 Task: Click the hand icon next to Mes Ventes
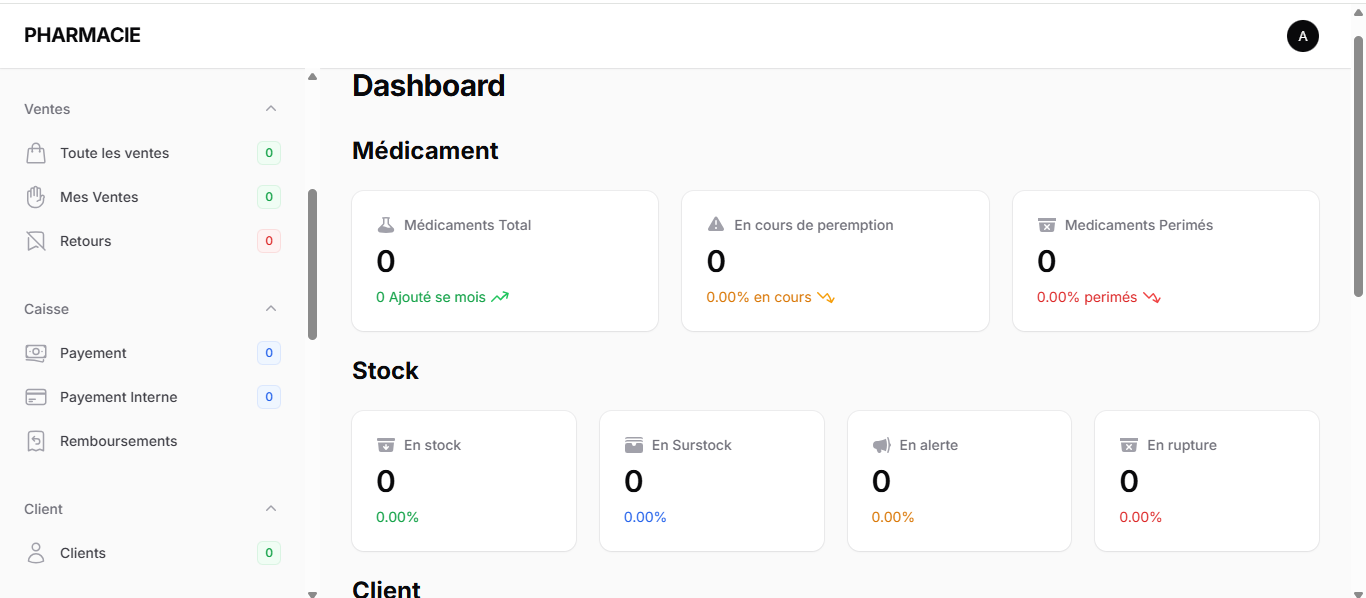[x=36, y=197]
